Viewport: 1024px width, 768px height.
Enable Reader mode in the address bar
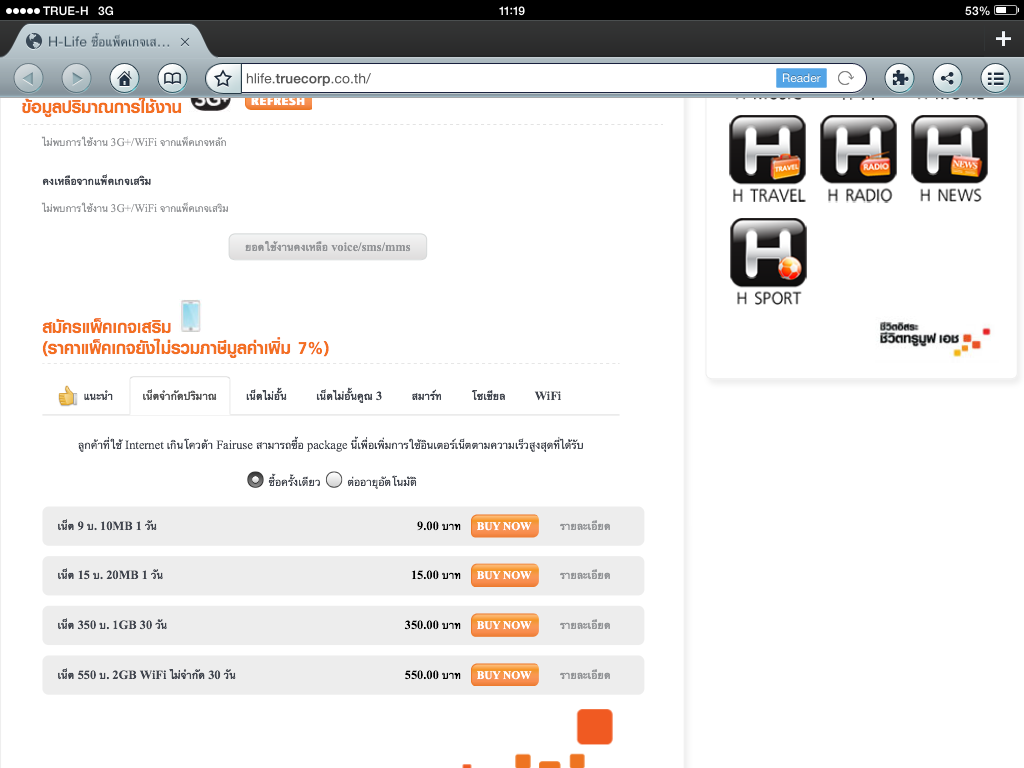[x=801, y=78]
